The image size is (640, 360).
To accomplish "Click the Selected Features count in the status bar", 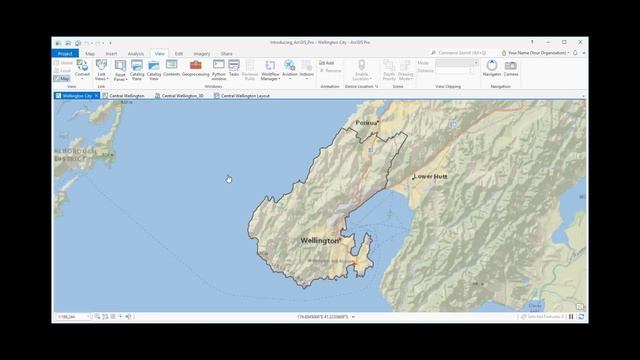I will [542, 316].
